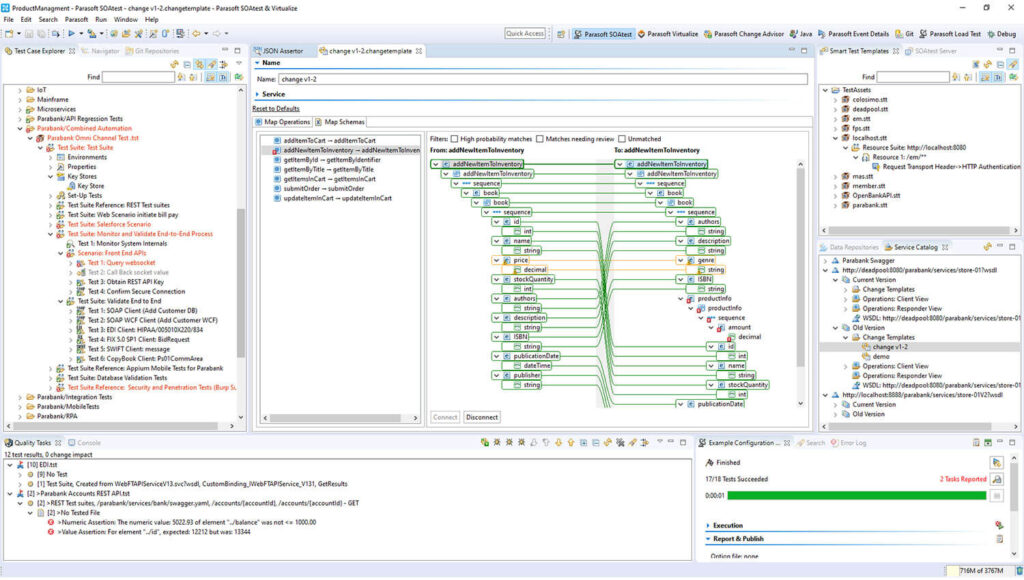The height and width of the screenshot is (580, 1024).
Task: Switch to the Java perspective
Action: [801, 34]
